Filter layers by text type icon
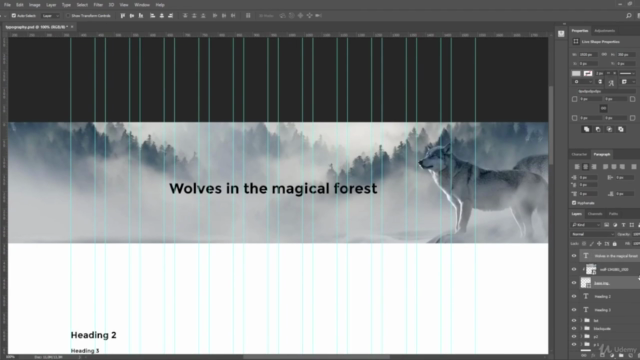The width and height of the screenshot is (640, 360). [x=623, y=225]
